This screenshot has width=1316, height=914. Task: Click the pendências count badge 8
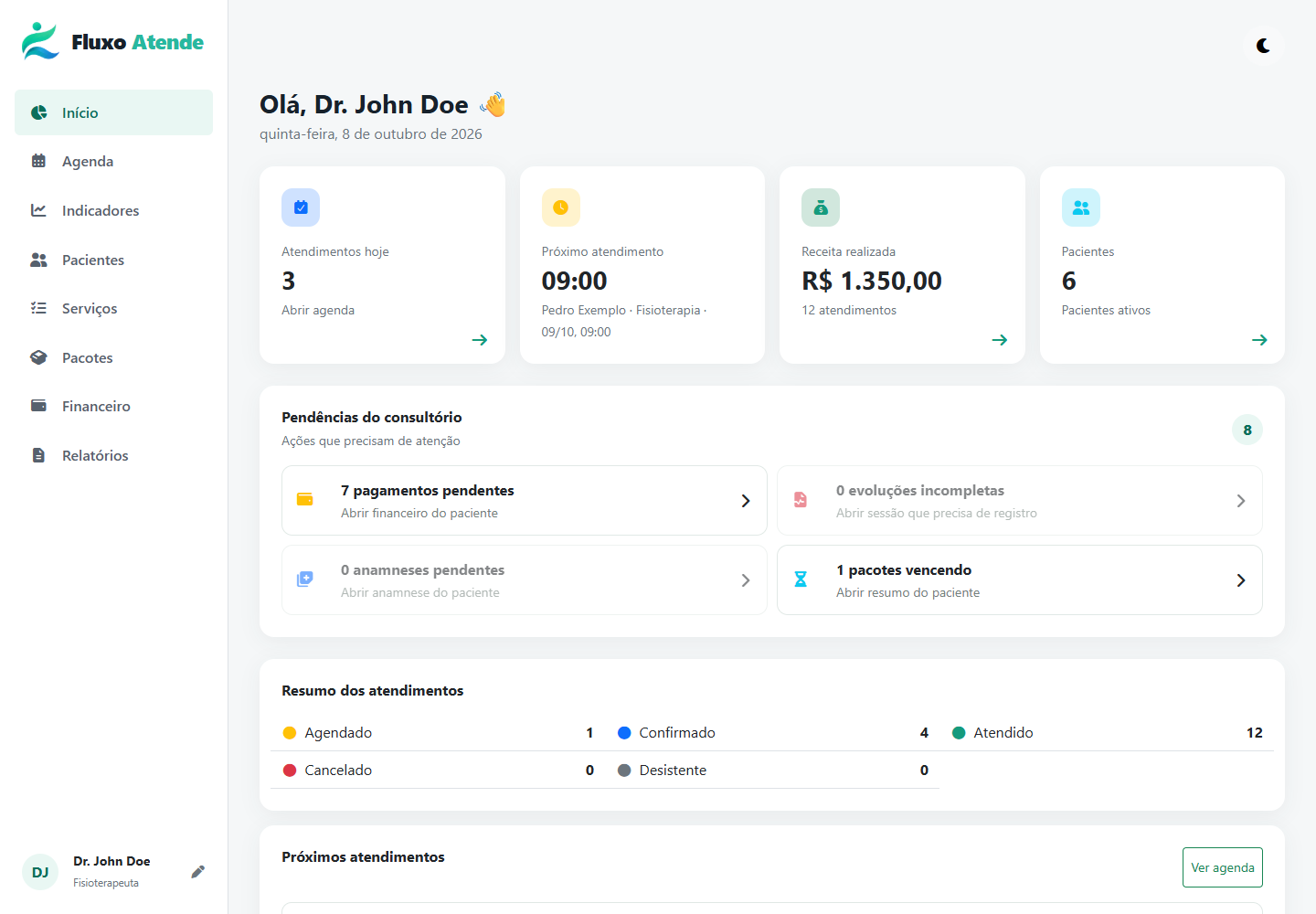tap(1247, 430)
